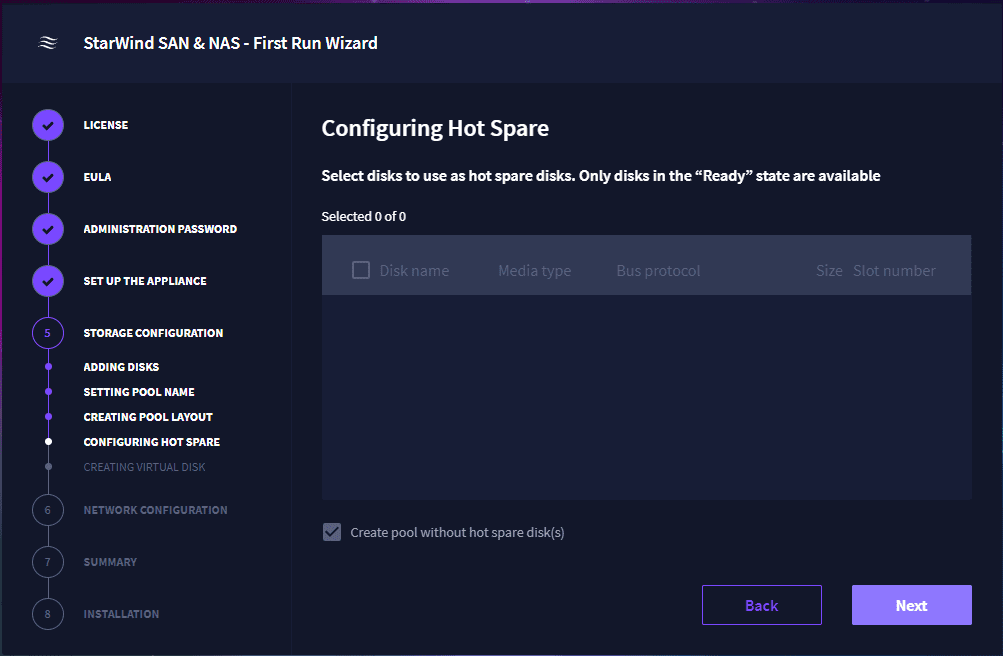Click the step 6 Network Configuration circle
This screenshot has height=656, width=1003.
pos(48,510)
